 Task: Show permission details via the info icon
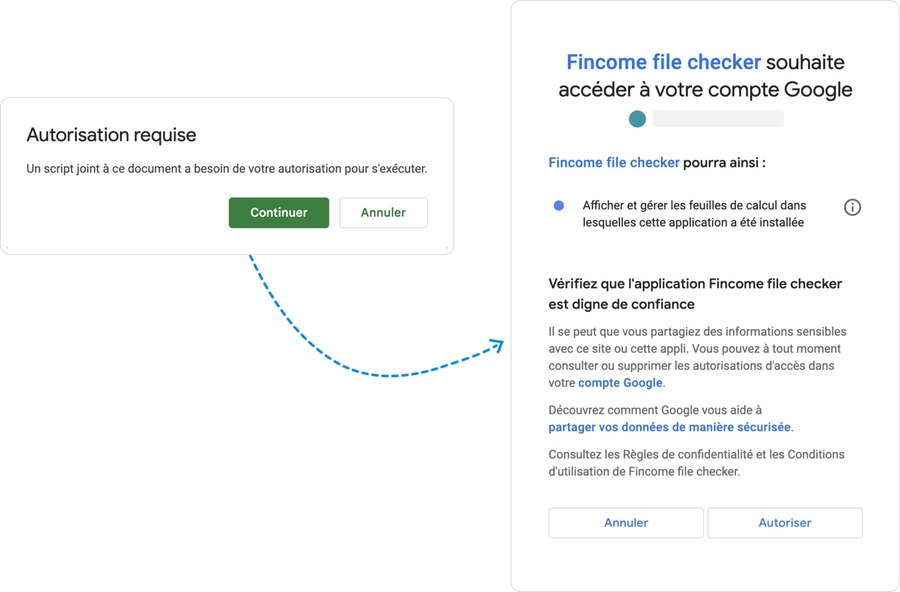(852, 207)
